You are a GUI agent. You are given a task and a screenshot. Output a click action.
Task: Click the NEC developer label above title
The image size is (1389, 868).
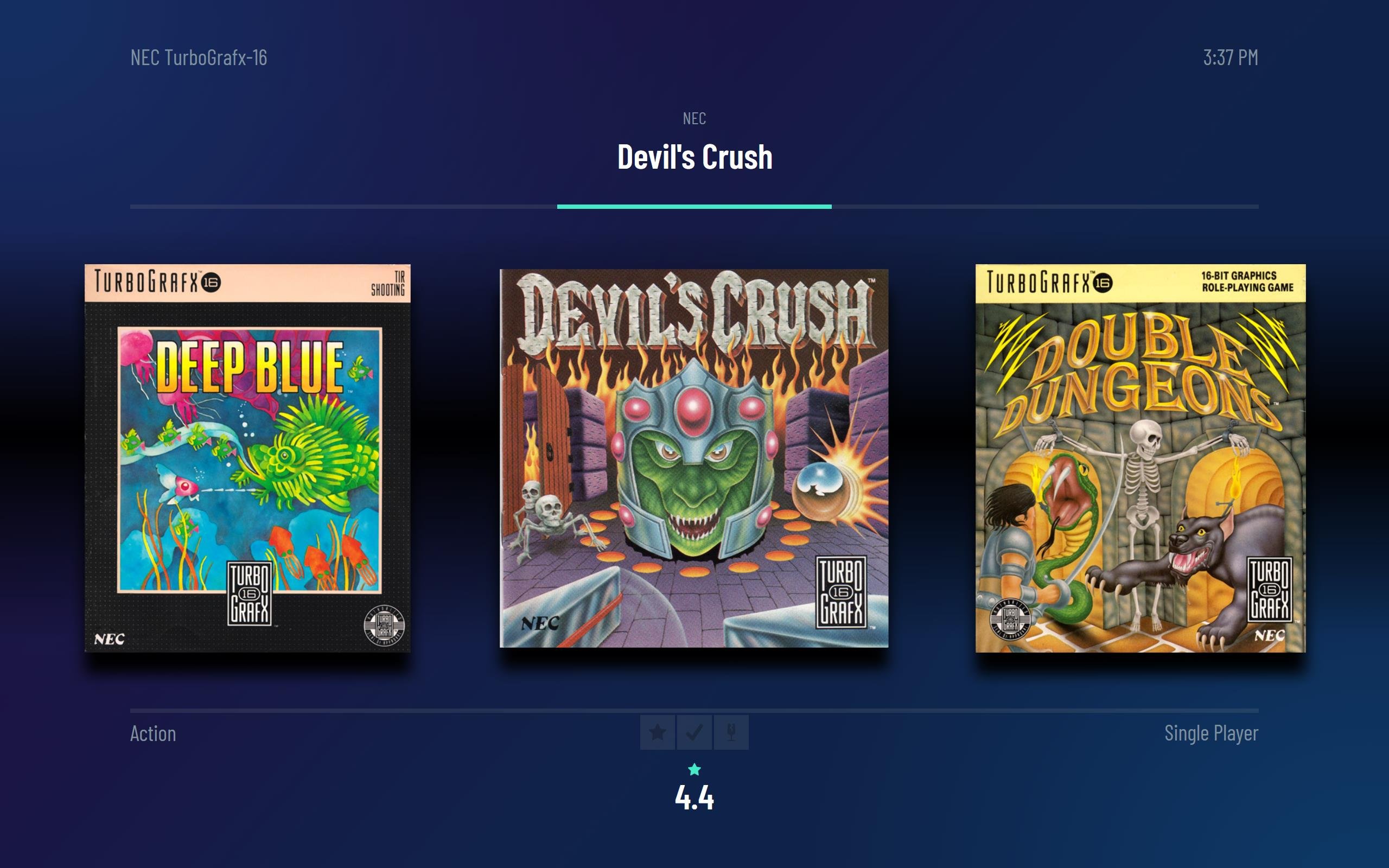[694, 118]
